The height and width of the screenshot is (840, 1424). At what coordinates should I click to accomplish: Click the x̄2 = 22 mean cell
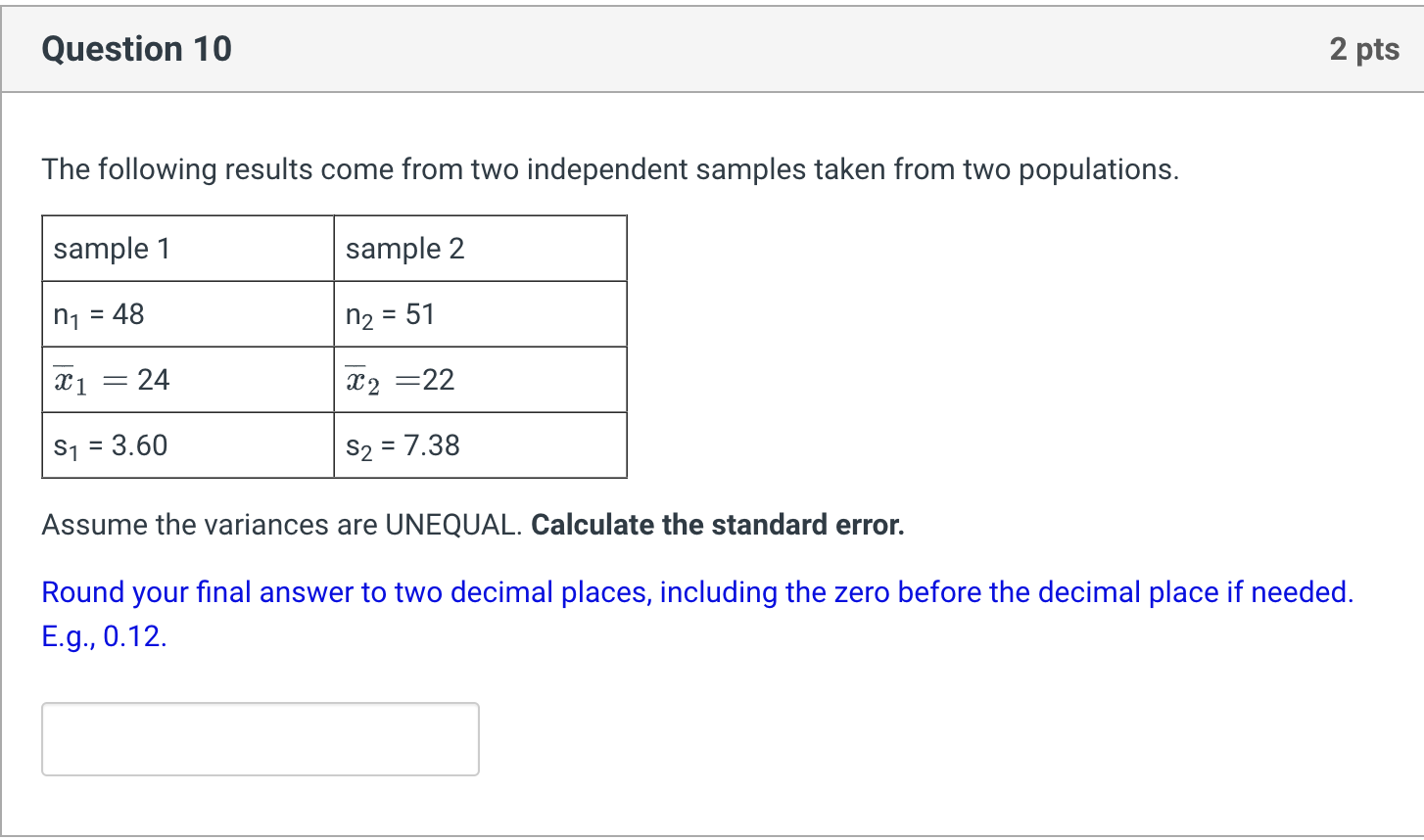coord(480,380)
